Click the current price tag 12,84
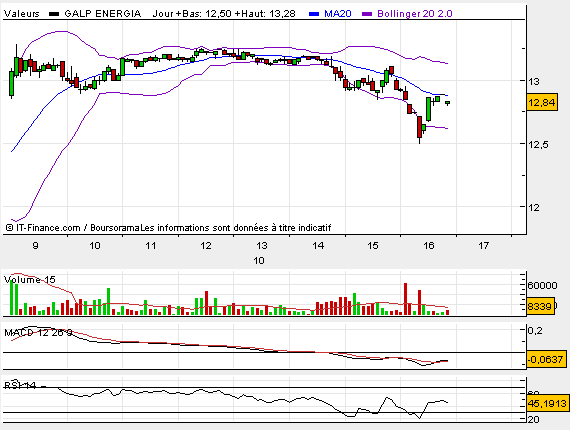This screenshot has height=430, width=570. (x=542, y=103)
